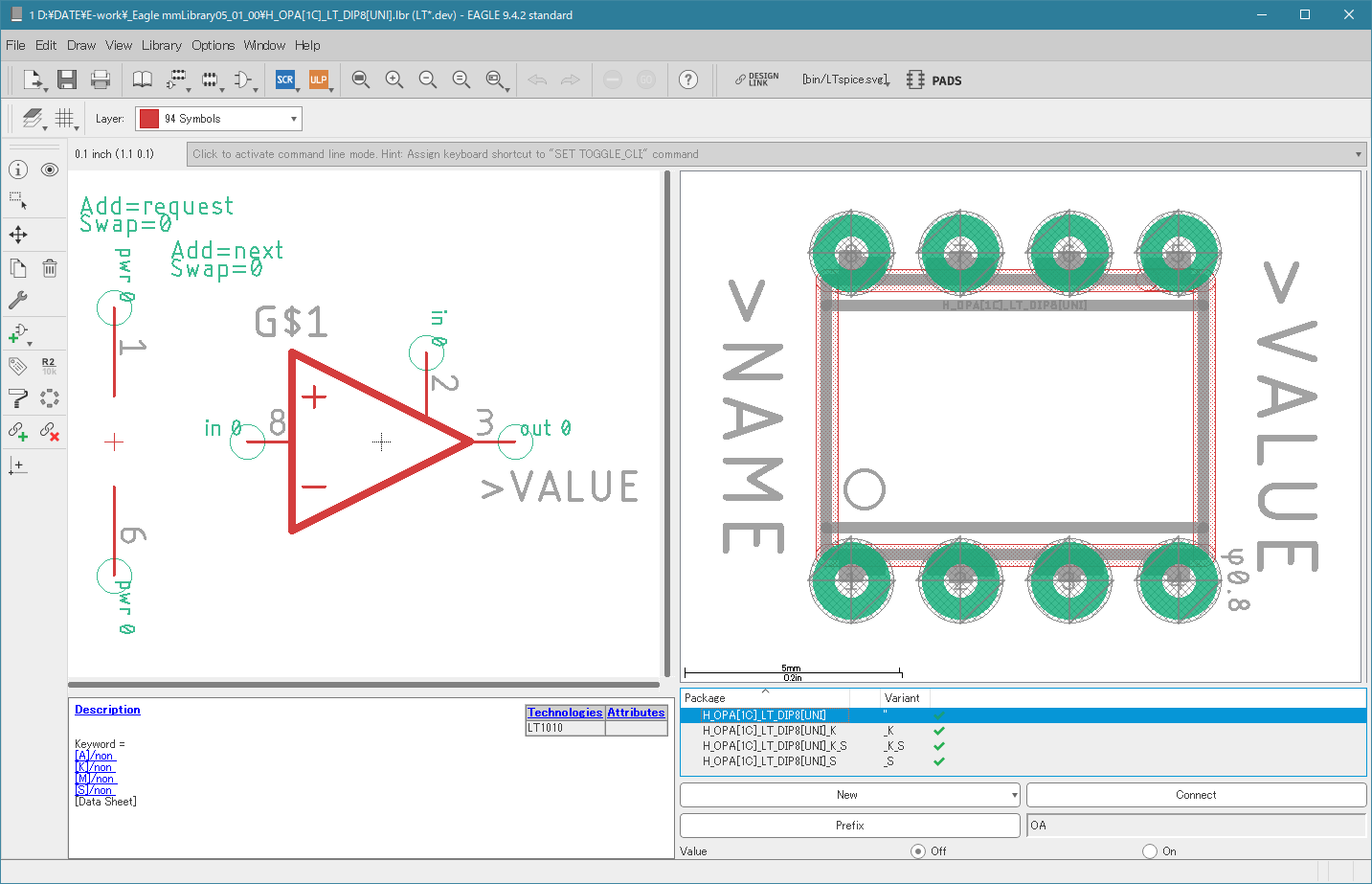Run a script with SCR icon
Screen dimensions: 1372x884
285,79
